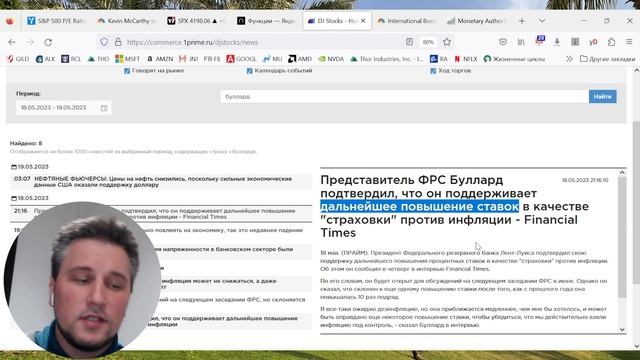Open the Pocket save icon

click(x=503, y=42)
